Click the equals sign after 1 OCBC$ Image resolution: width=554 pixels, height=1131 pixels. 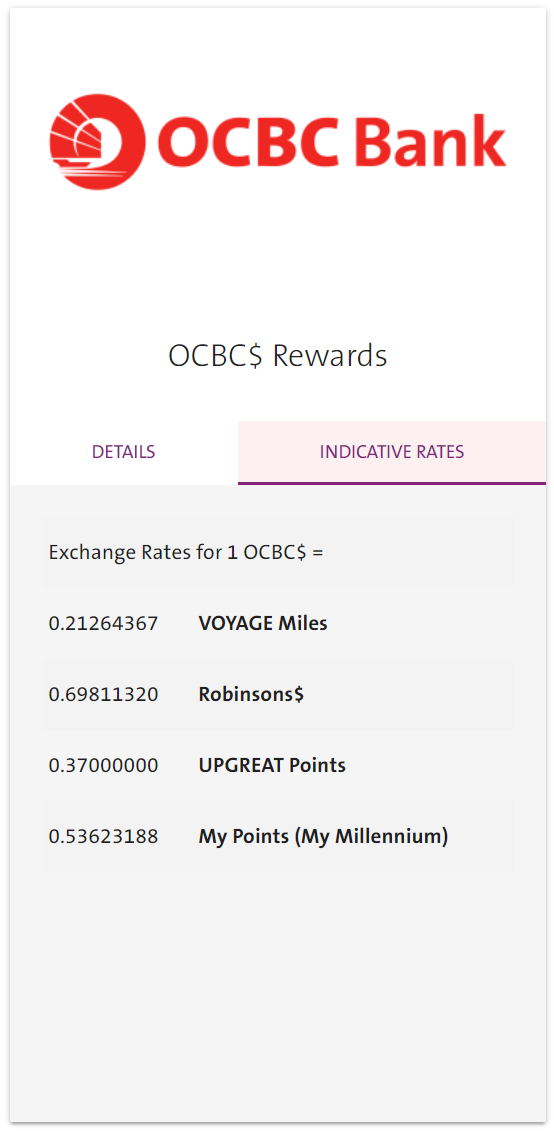click(x=317, y=554)
